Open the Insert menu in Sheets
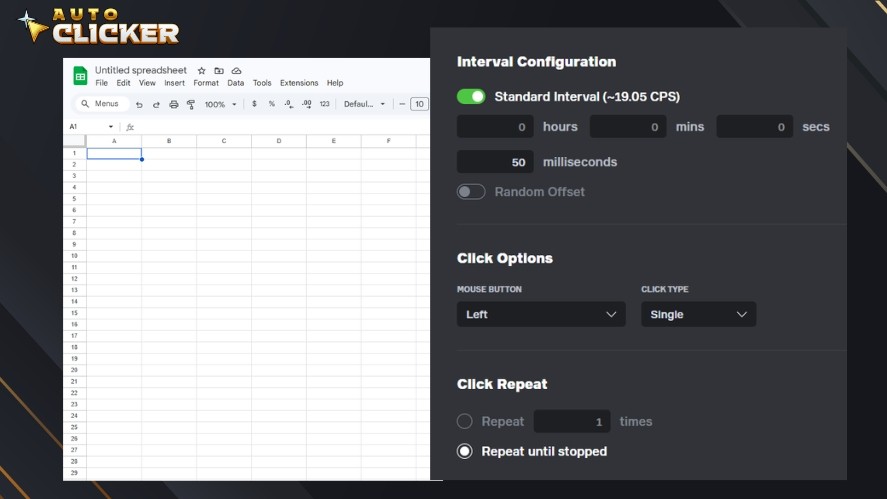The width and height of the screenshot is (887, 499). 174,83
